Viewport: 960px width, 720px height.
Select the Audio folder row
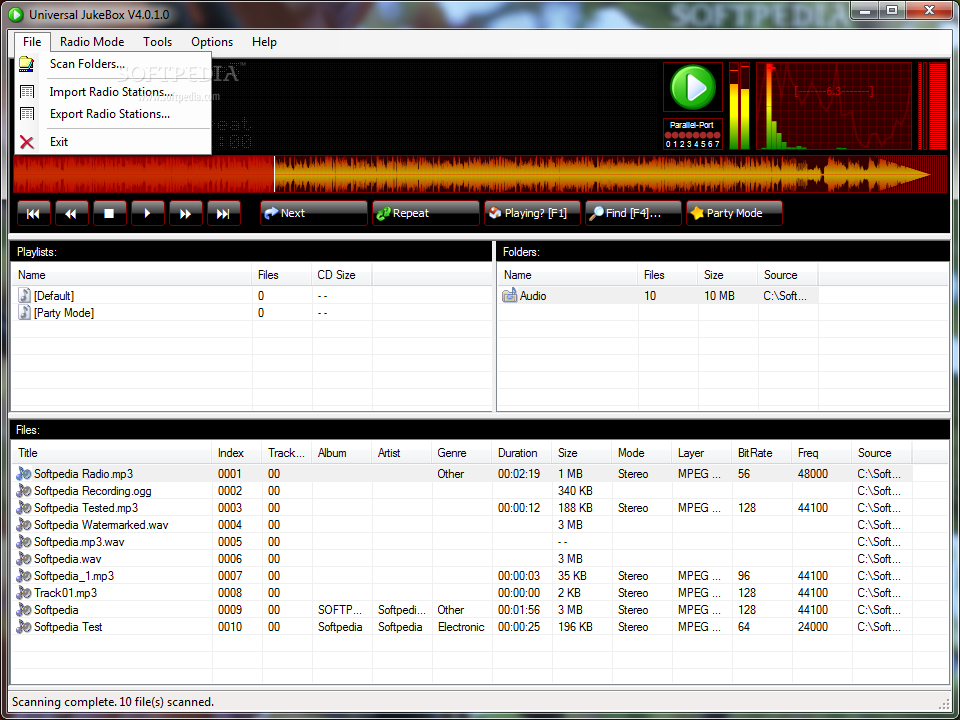pos(660,296)
